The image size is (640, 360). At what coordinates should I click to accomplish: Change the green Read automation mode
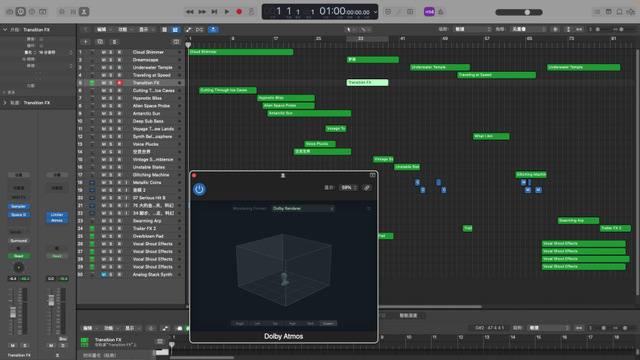(18, 256)
